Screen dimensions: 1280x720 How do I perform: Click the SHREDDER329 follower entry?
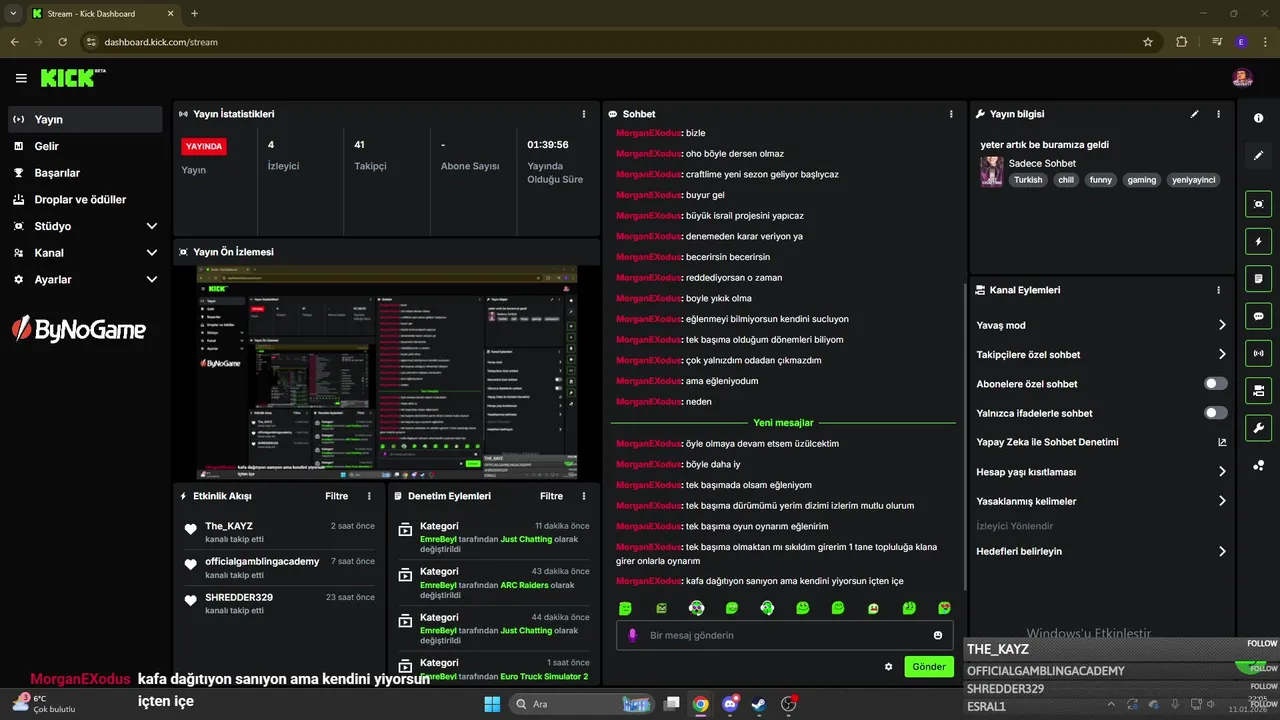click(x=239, y=597)
